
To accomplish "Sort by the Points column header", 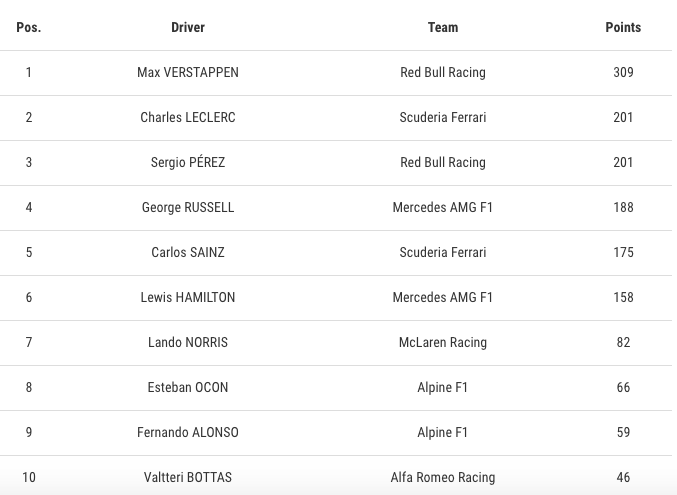I will click(623, 27).
